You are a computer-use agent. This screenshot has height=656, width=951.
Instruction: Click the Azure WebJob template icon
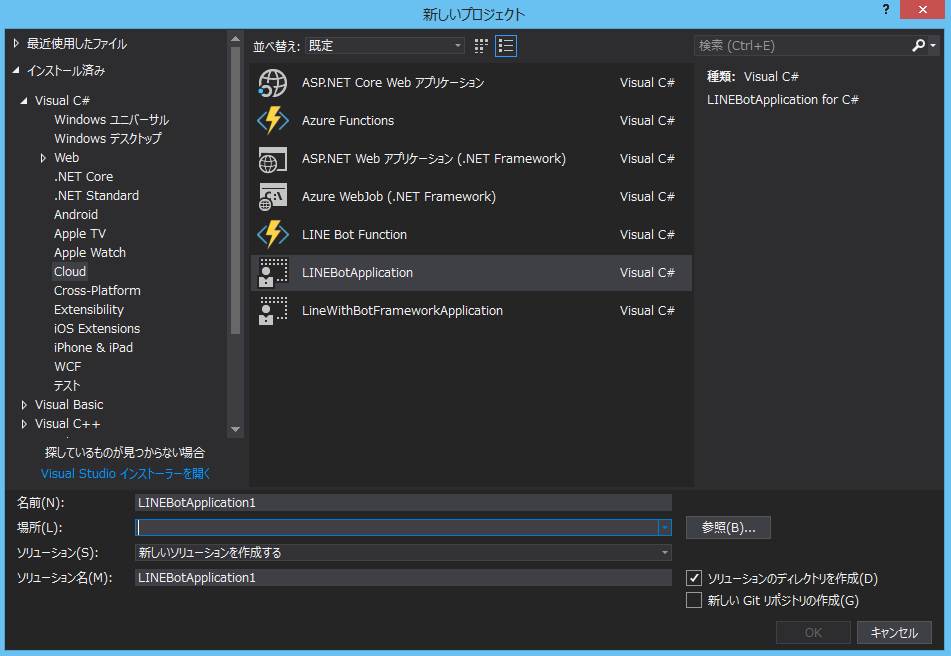pos(272,196)
